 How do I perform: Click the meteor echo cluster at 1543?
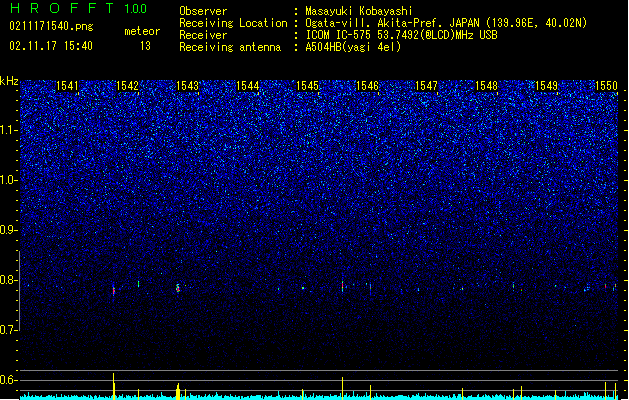[x=178, y=288]
